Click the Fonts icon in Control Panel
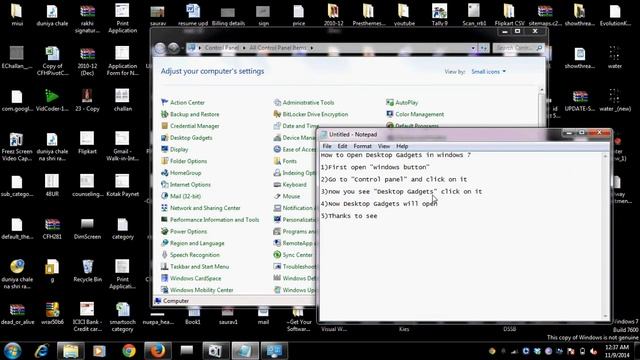 point(277,161)
